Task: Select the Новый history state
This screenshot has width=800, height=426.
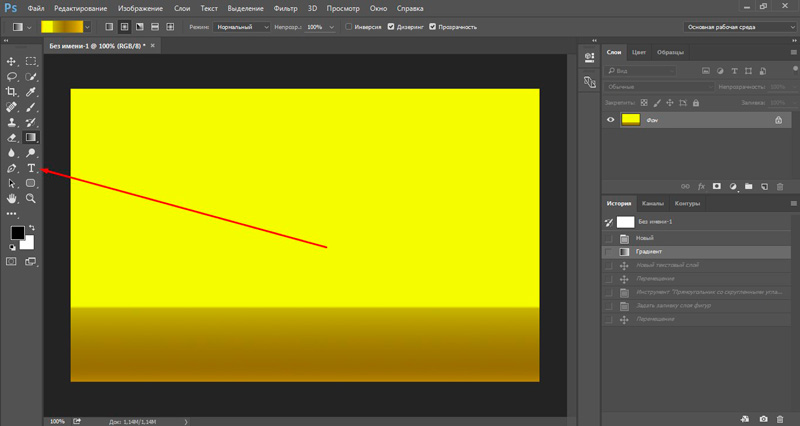Action: coord(697,238)
